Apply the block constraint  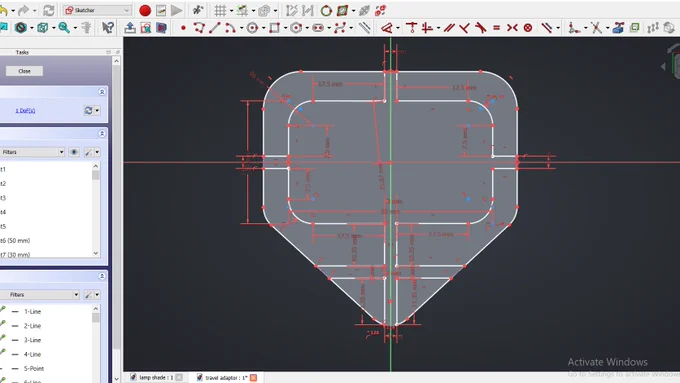pyautogui.click(x=528, y=28)
